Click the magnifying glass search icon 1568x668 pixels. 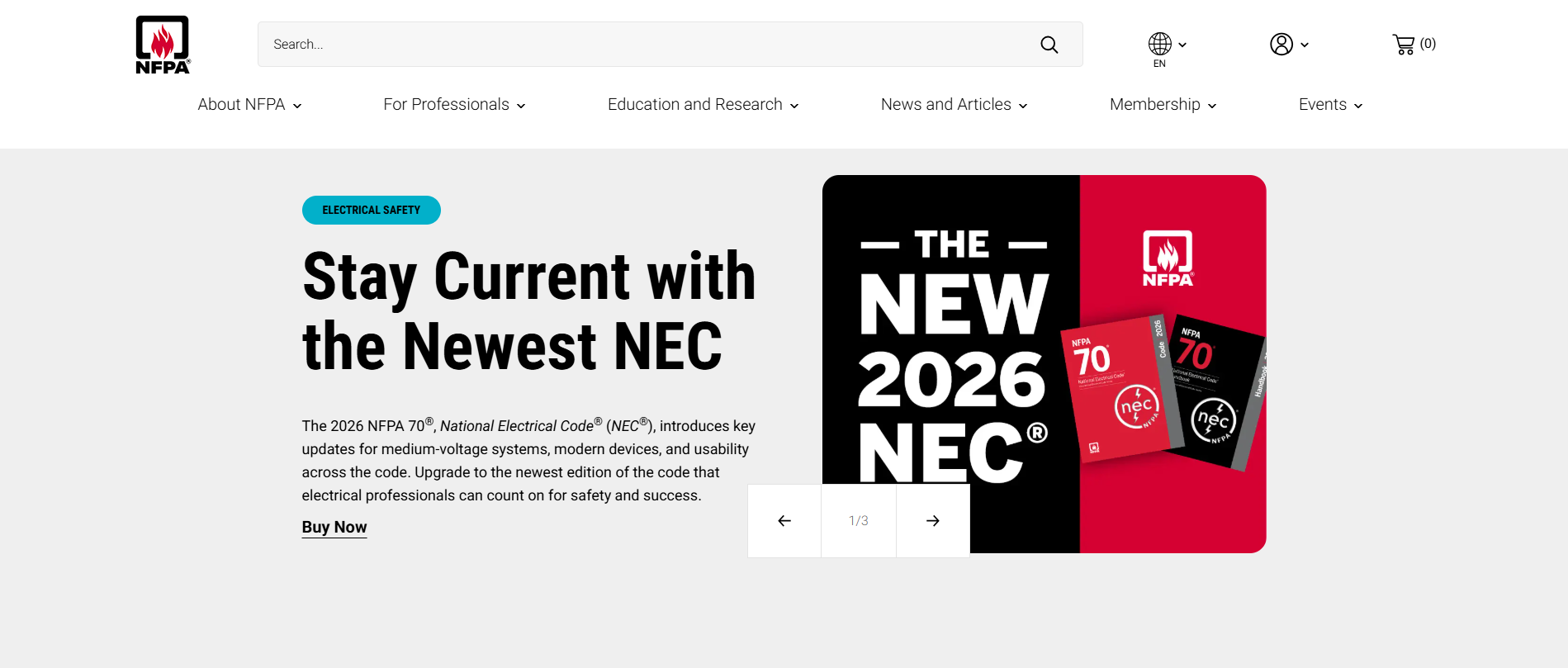(1049, 45)
